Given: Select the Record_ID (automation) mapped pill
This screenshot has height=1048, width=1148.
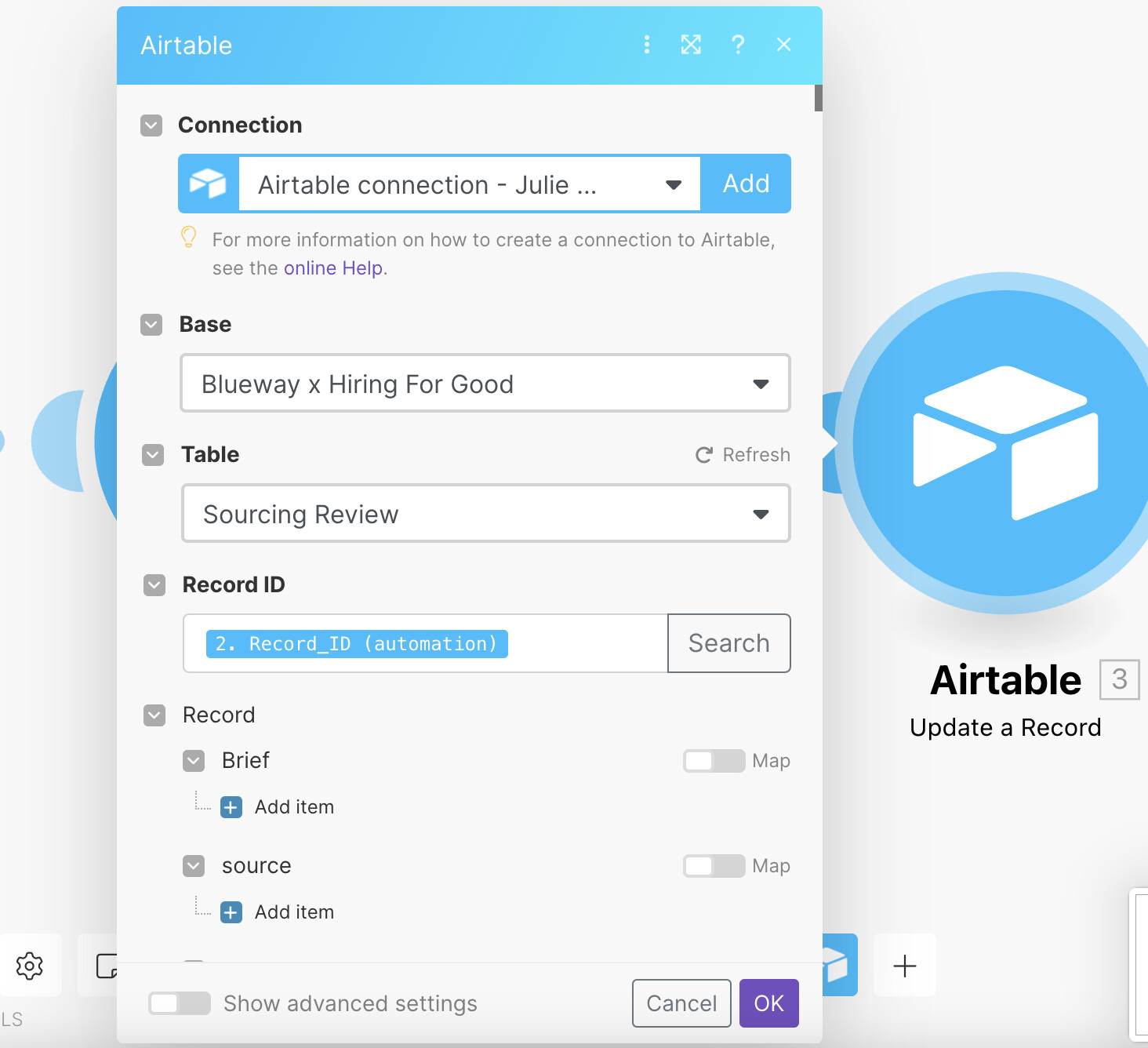Looking at the screenshot, I should point(357,644).
